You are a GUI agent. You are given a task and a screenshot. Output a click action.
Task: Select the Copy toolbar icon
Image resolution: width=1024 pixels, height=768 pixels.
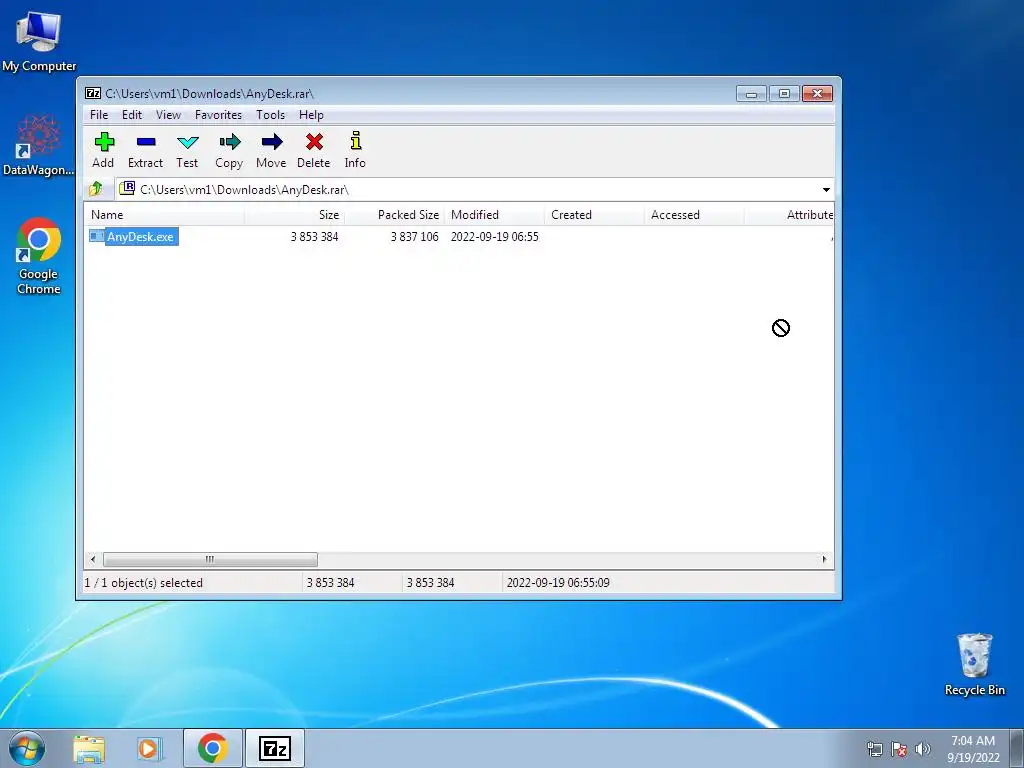[229, 150]
